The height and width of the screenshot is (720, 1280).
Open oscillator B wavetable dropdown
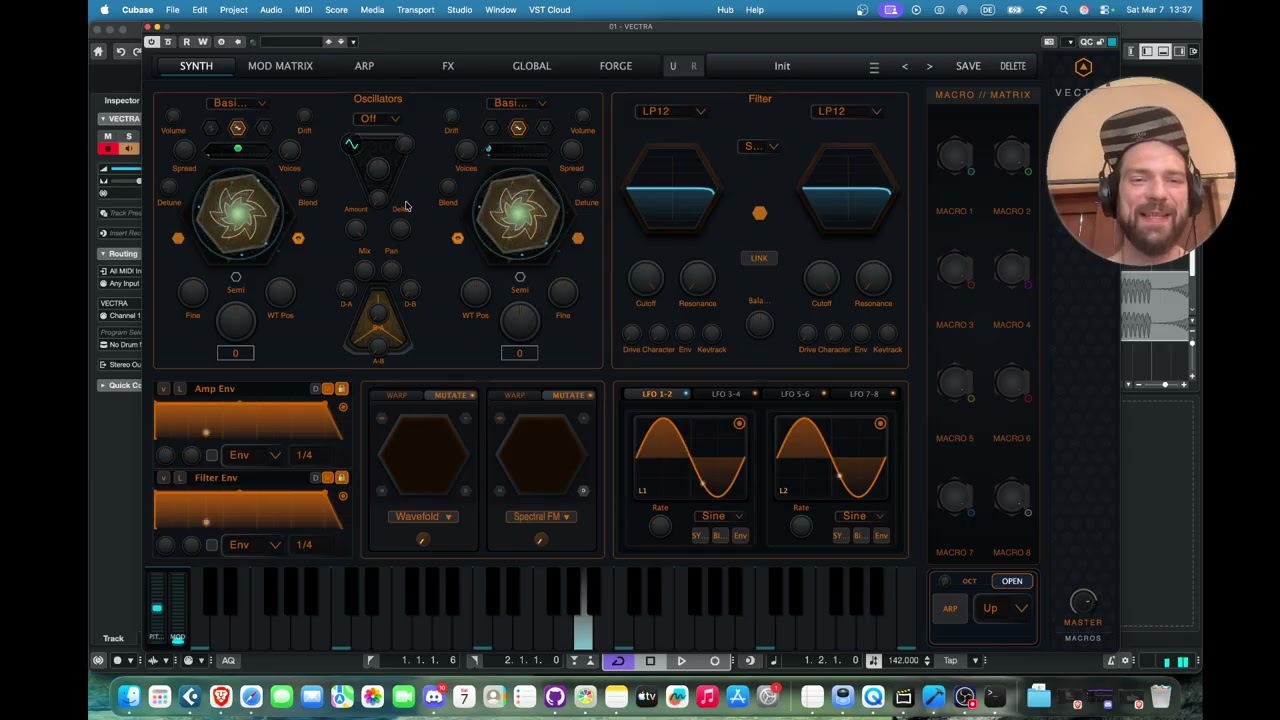tap(519, 103)
